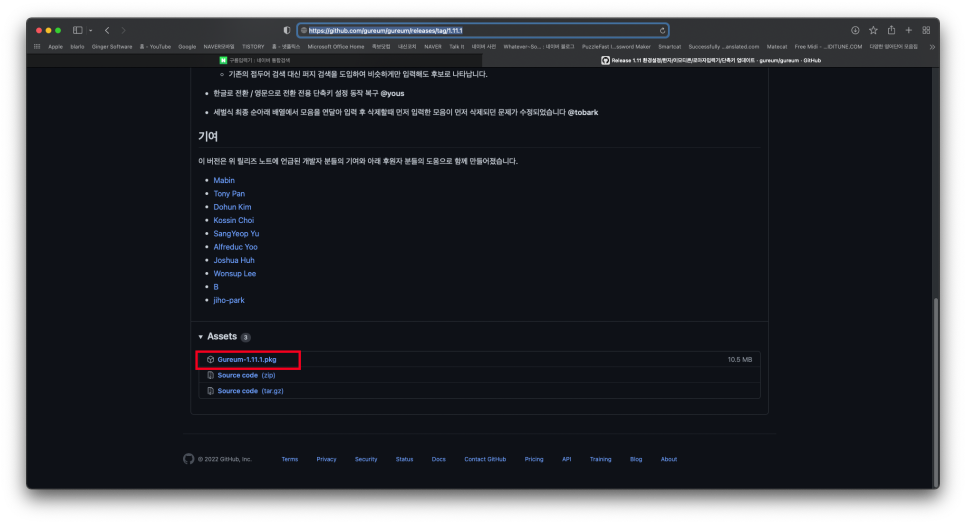Screen dimensions: 966x524
Task: Show more bookmarks with double chevron
Action: 932,47
